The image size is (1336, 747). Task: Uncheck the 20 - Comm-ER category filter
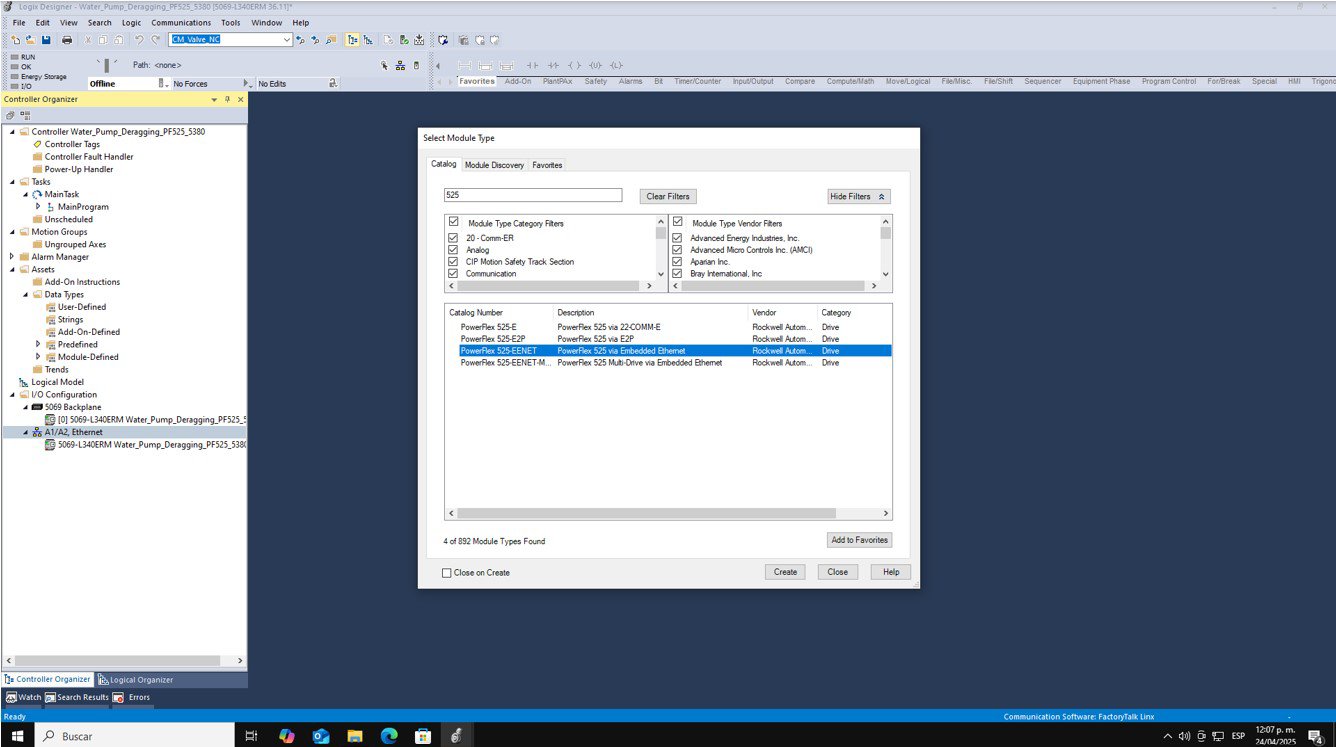coord(454,238)
